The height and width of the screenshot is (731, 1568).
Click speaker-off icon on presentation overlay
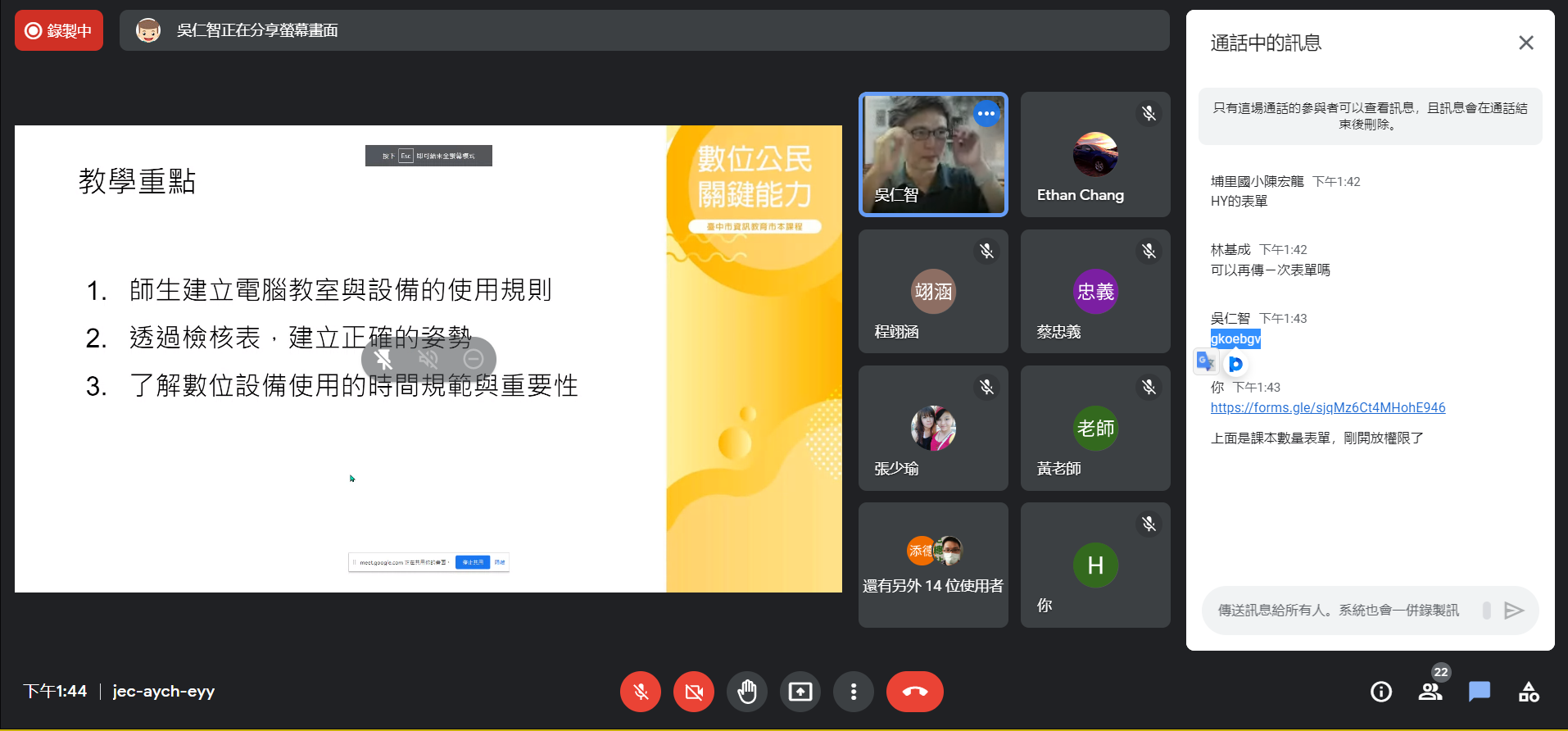pos(428,359)
